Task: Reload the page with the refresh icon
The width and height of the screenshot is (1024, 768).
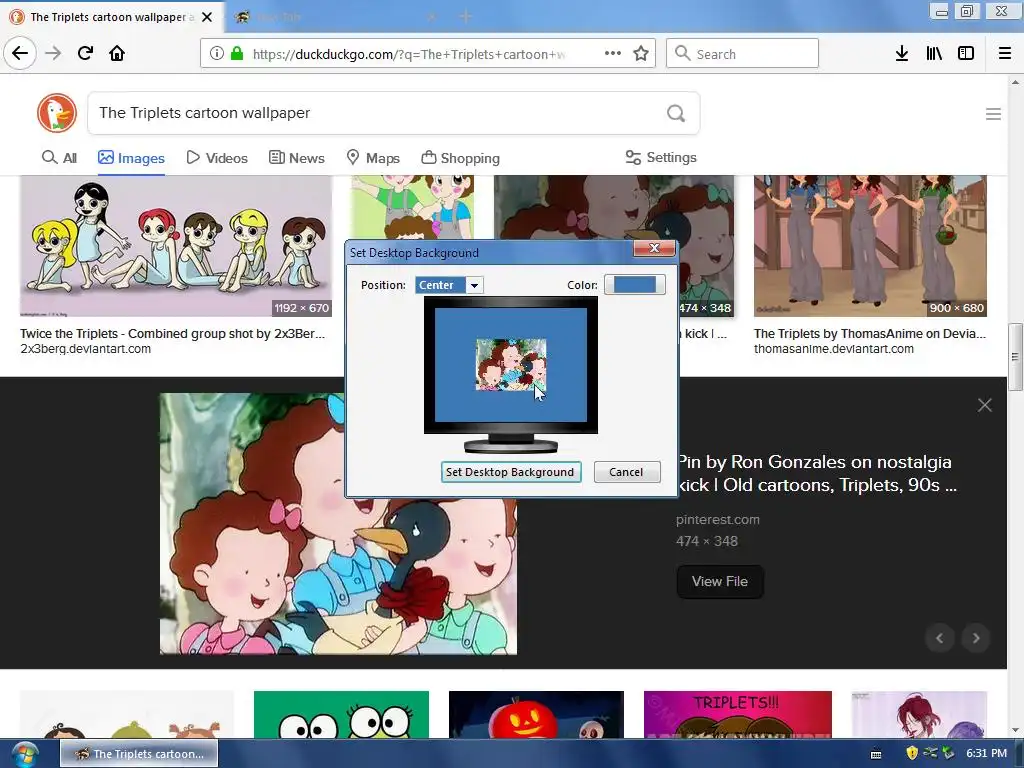Action: tap(85, 53)
